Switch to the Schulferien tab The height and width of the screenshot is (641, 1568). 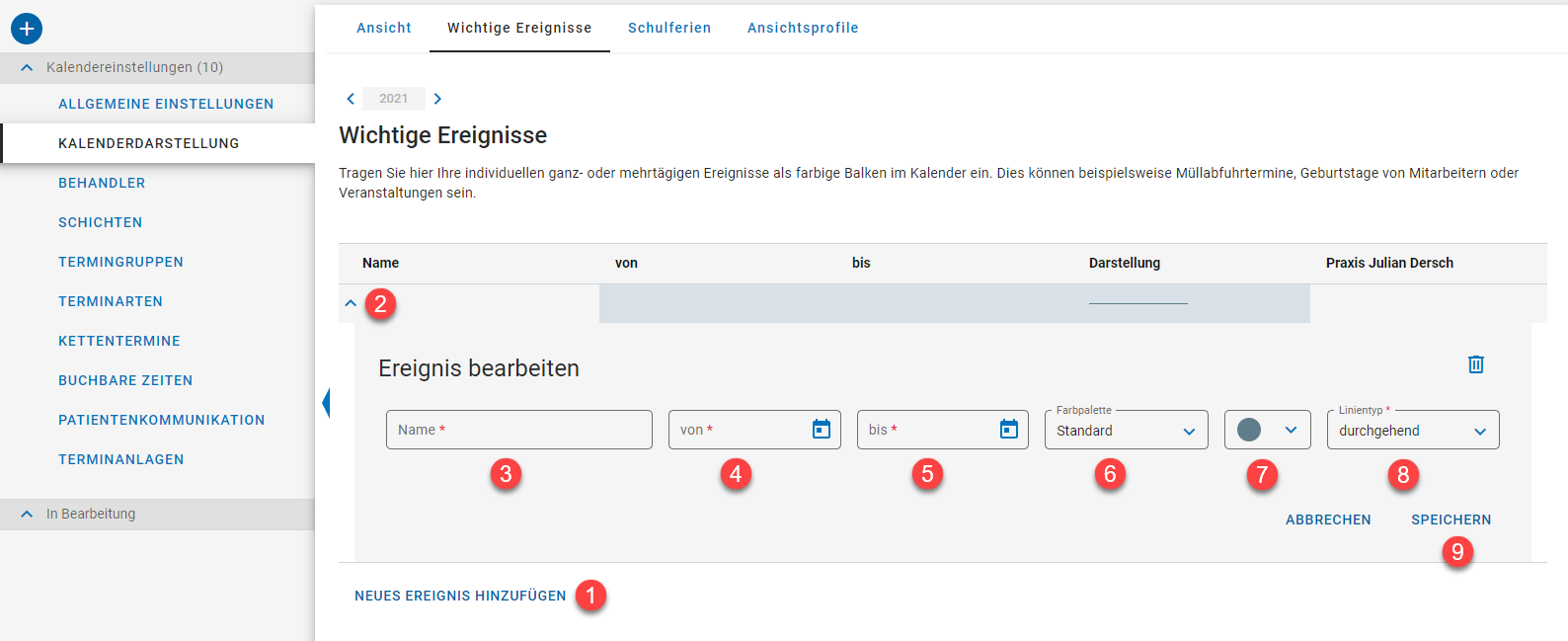[669, 28]
